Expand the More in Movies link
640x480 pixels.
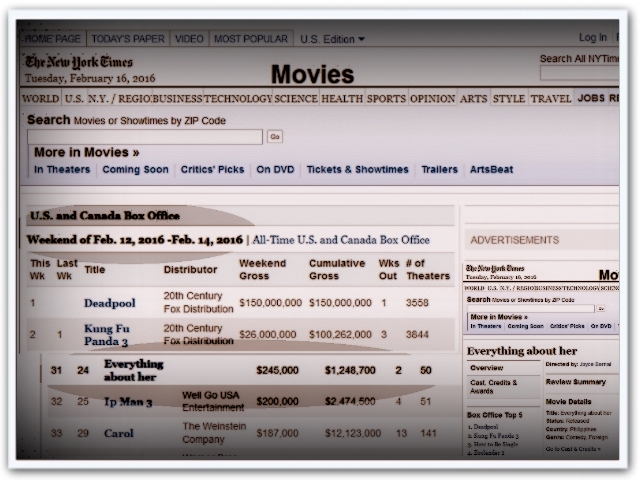click(x=86, y=153)
